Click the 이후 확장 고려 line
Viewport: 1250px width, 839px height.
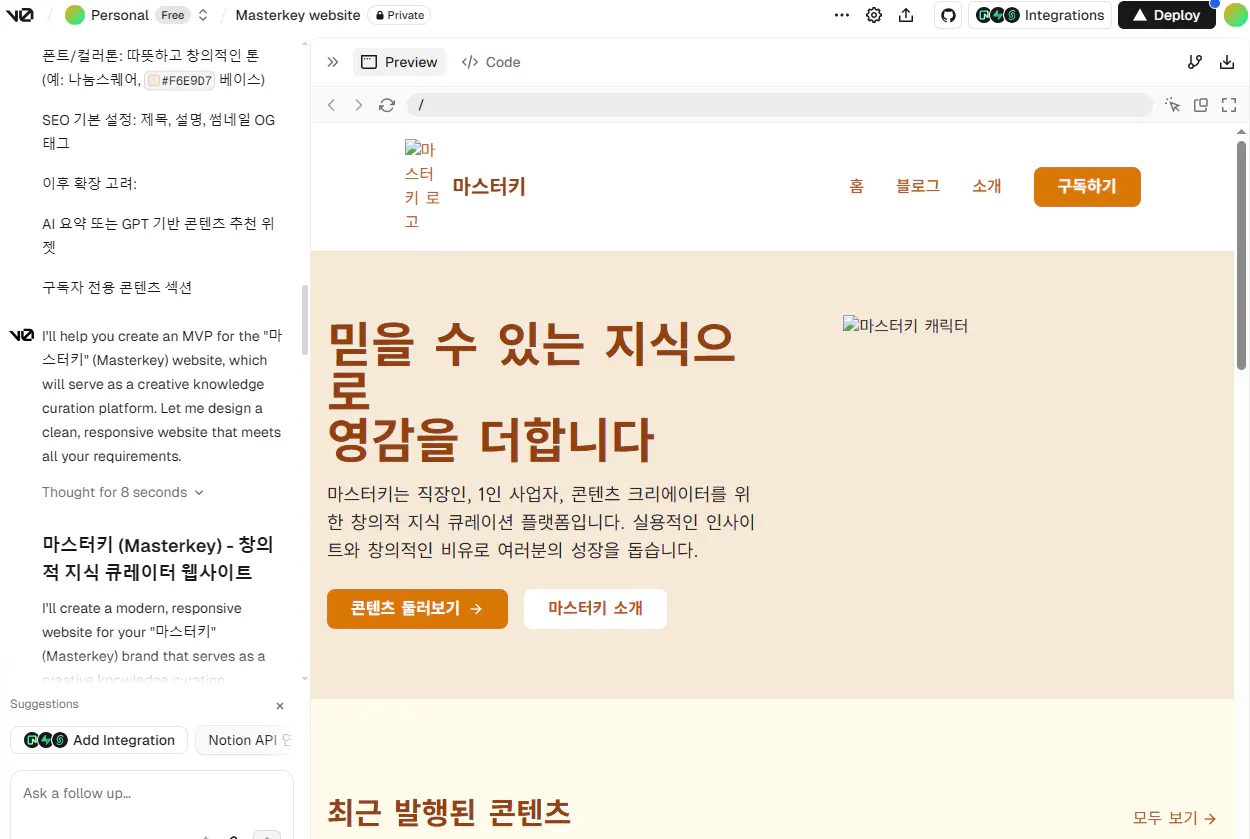89,183
